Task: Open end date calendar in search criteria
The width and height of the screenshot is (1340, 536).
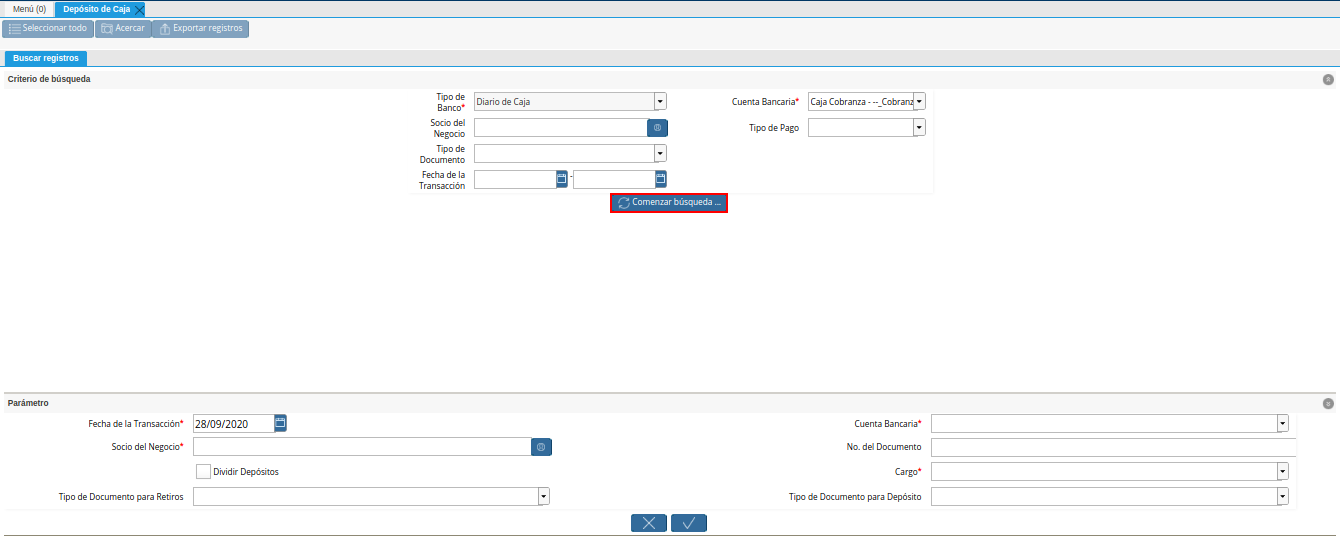Action: click(660, 179)
